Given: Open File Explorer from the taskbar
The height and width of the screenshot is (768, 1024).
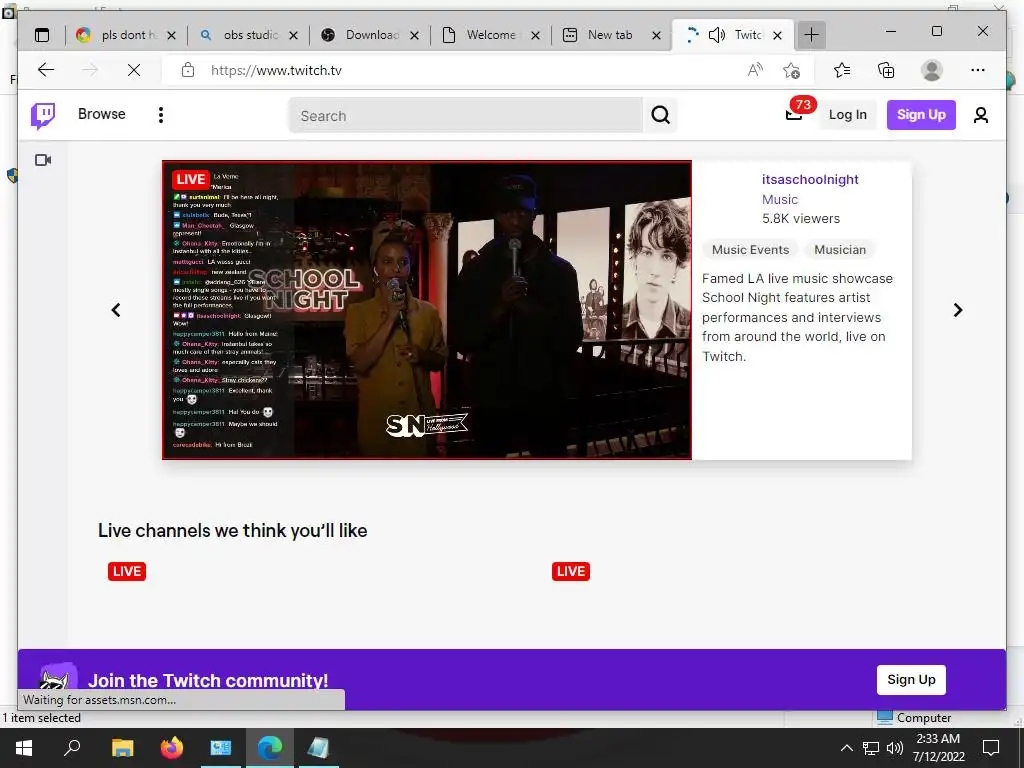Looking at the screenshot, I should [x=123, y=748].
